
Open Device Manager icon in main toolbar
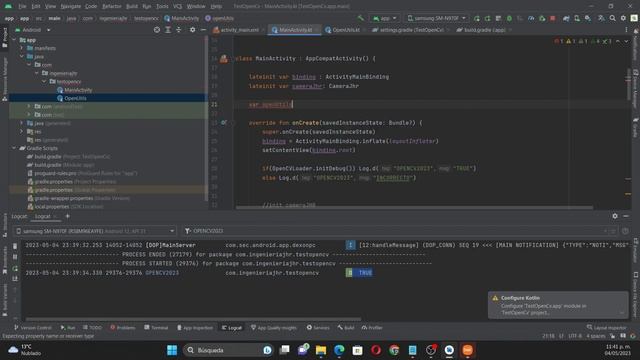pyautogui.click(x=577, y=18)
